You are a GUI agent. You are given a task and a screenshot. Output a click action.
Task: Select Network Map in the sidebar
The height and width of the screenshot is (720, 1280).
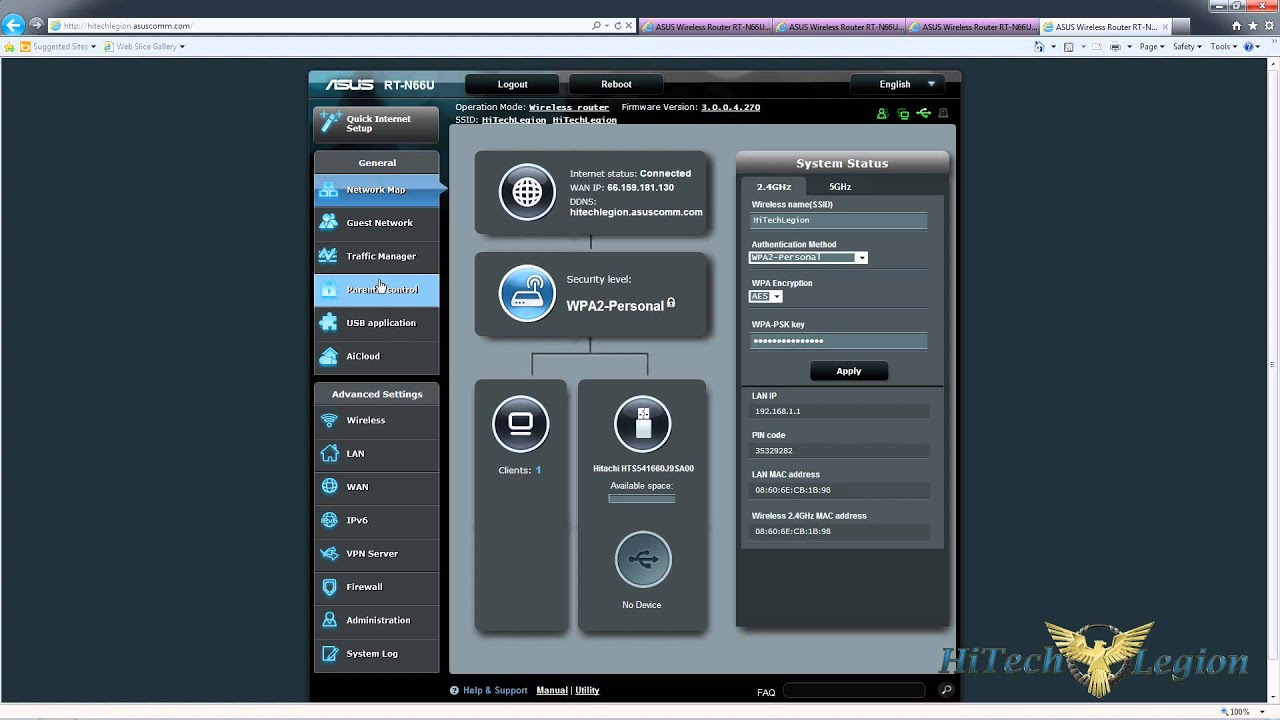coord(376,190)
